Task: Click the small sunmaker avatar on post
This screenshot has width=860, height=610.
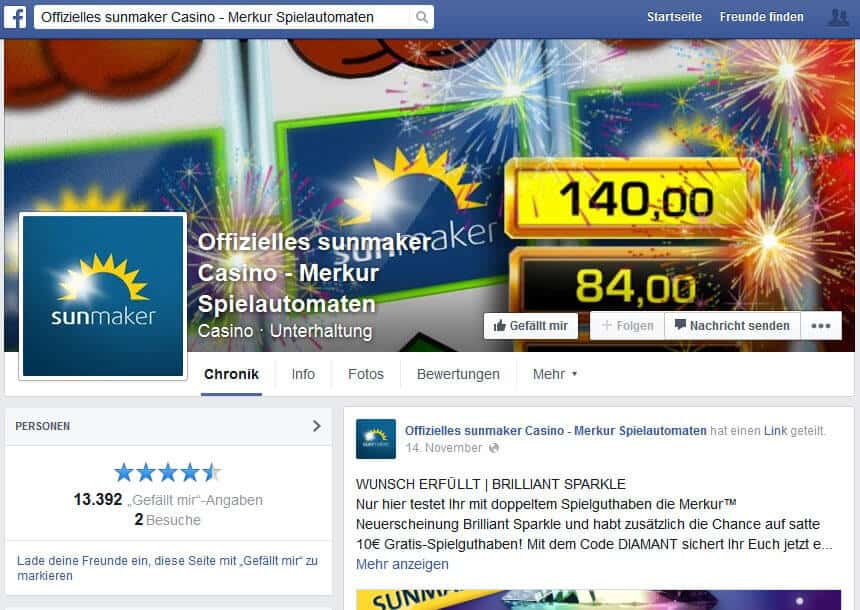Action: click(376, 439)
